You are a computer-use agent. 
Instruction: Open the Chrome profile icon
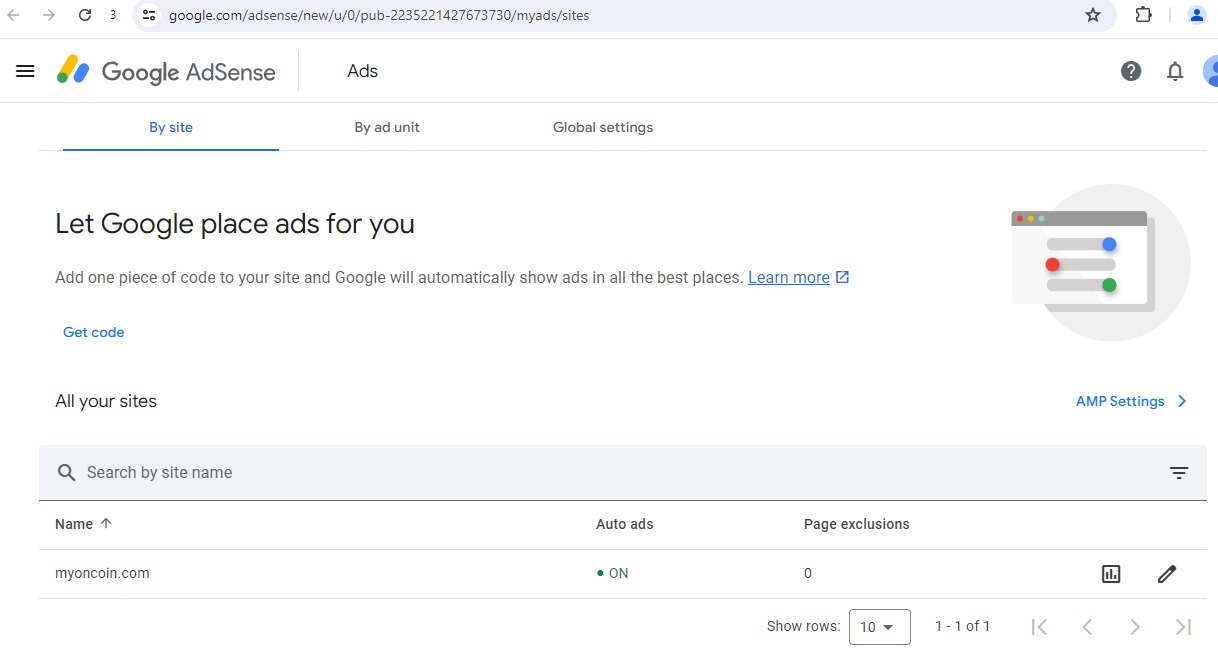(x=1196, y=15)
